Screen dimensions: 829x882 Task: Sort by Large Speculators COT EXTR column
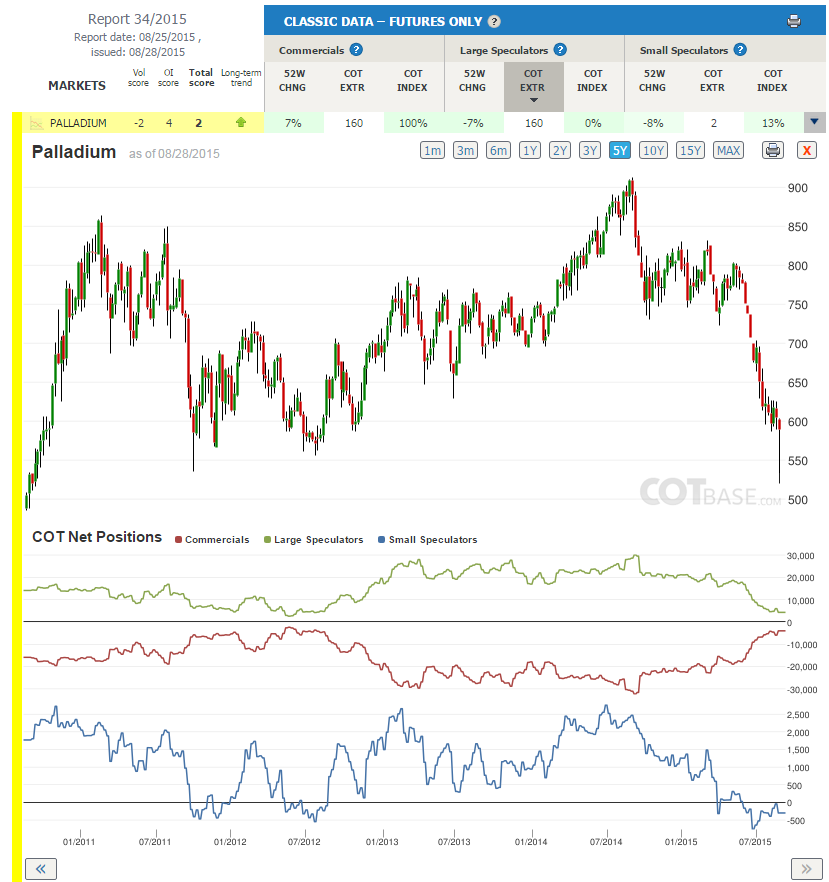coord(533,86)
